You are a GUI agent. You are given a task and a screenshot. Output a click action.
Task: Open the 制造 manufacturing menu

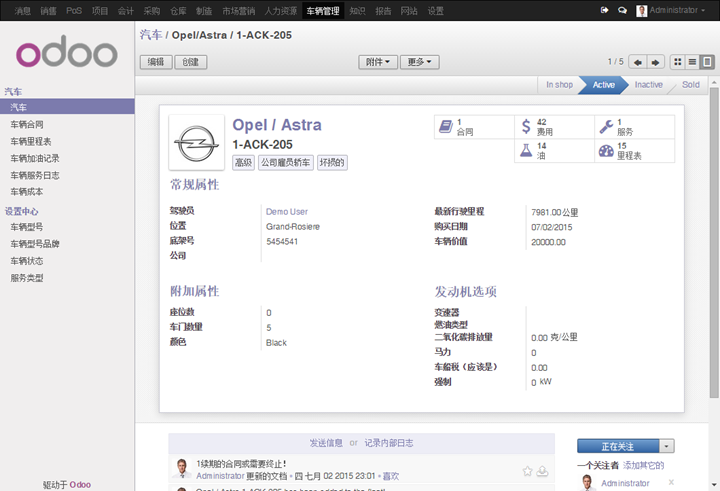point(204,11)
